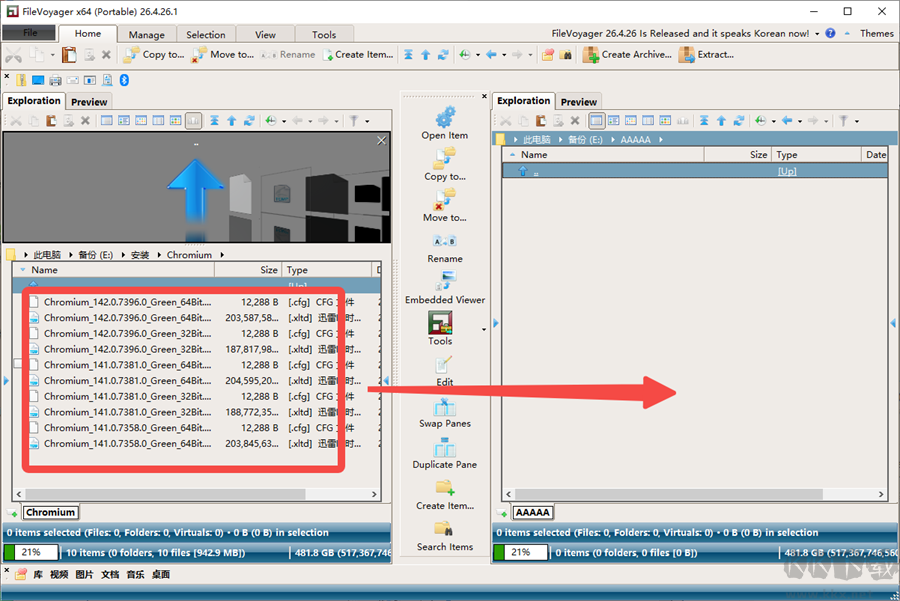Toggle 3D view mode in right pane toolbar

pos(682,121)
